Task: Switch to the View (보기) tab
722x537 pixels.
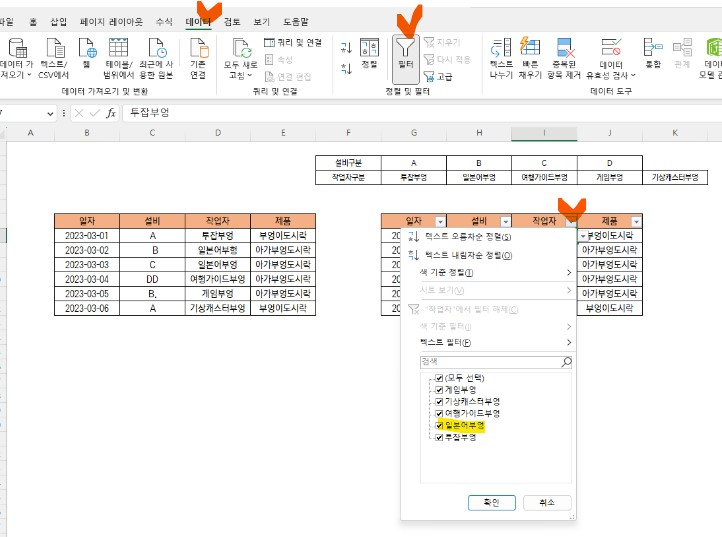Action: click(x=262, y=22)
